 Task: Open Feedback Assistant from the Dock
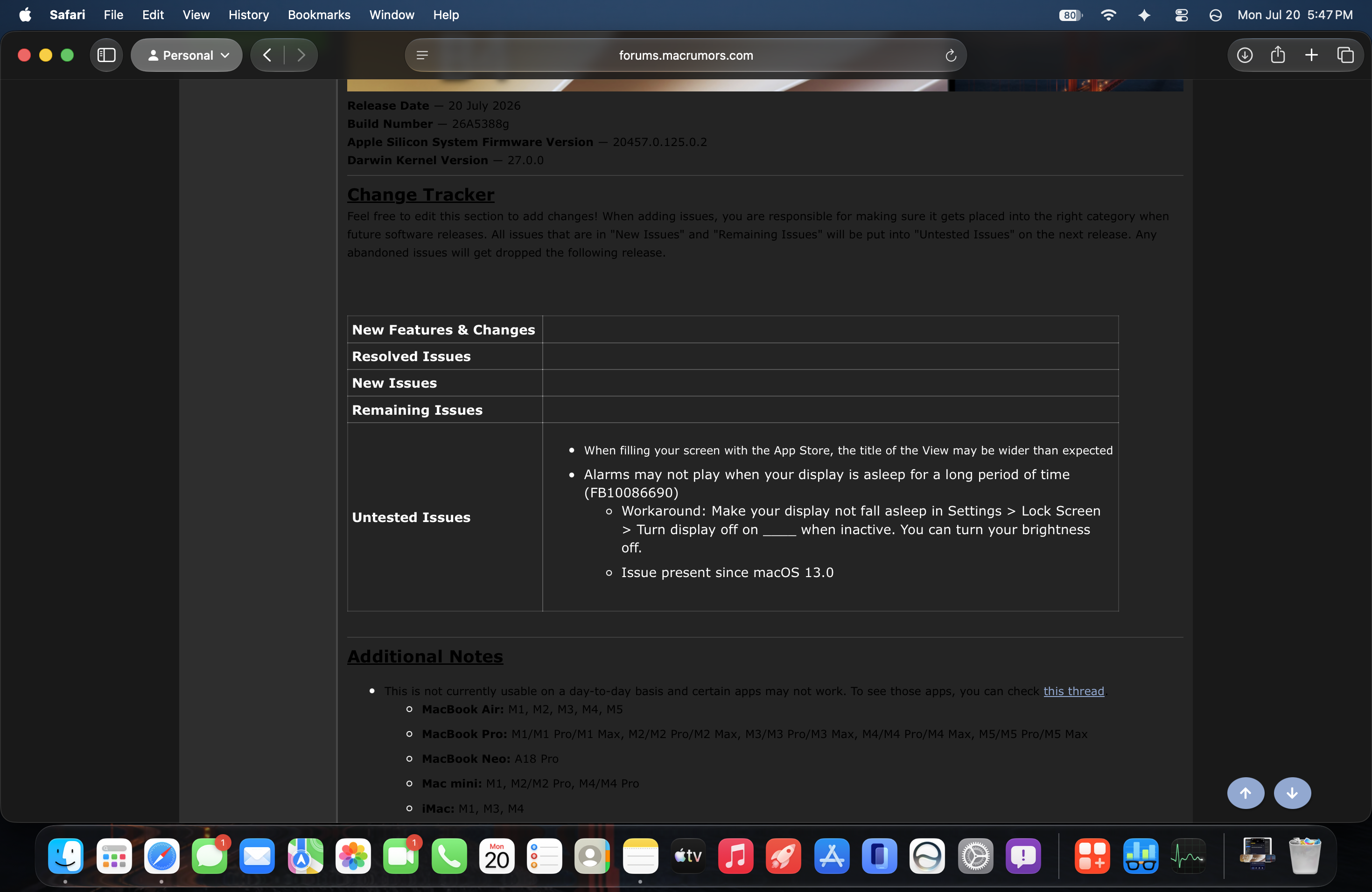pyautogui.click(x=1023, y=856)
